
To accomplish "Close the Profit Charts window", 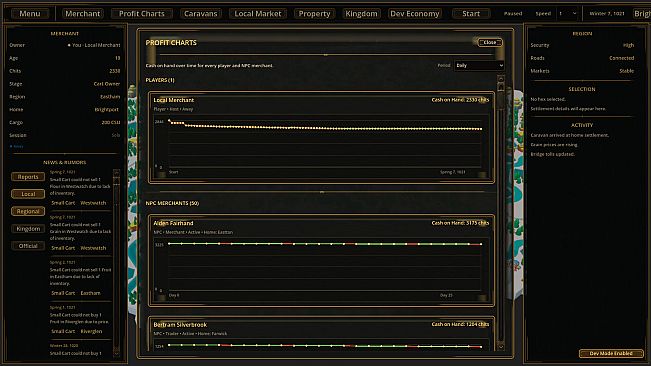I will (490, 42).
